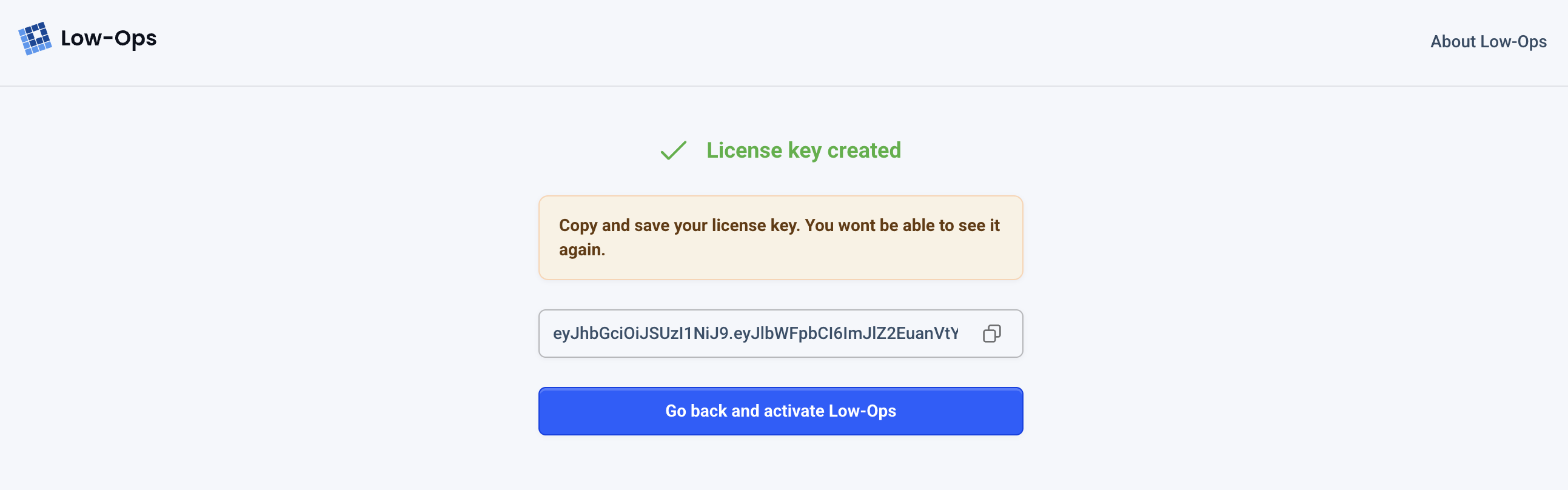Click the overlapping squares icon in the key field

(991, 334)
